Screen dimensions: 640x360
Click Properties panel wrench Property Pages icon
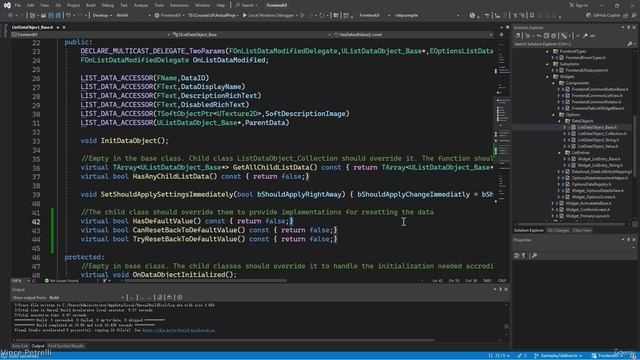pyautogui.click(x=534, y=256)
